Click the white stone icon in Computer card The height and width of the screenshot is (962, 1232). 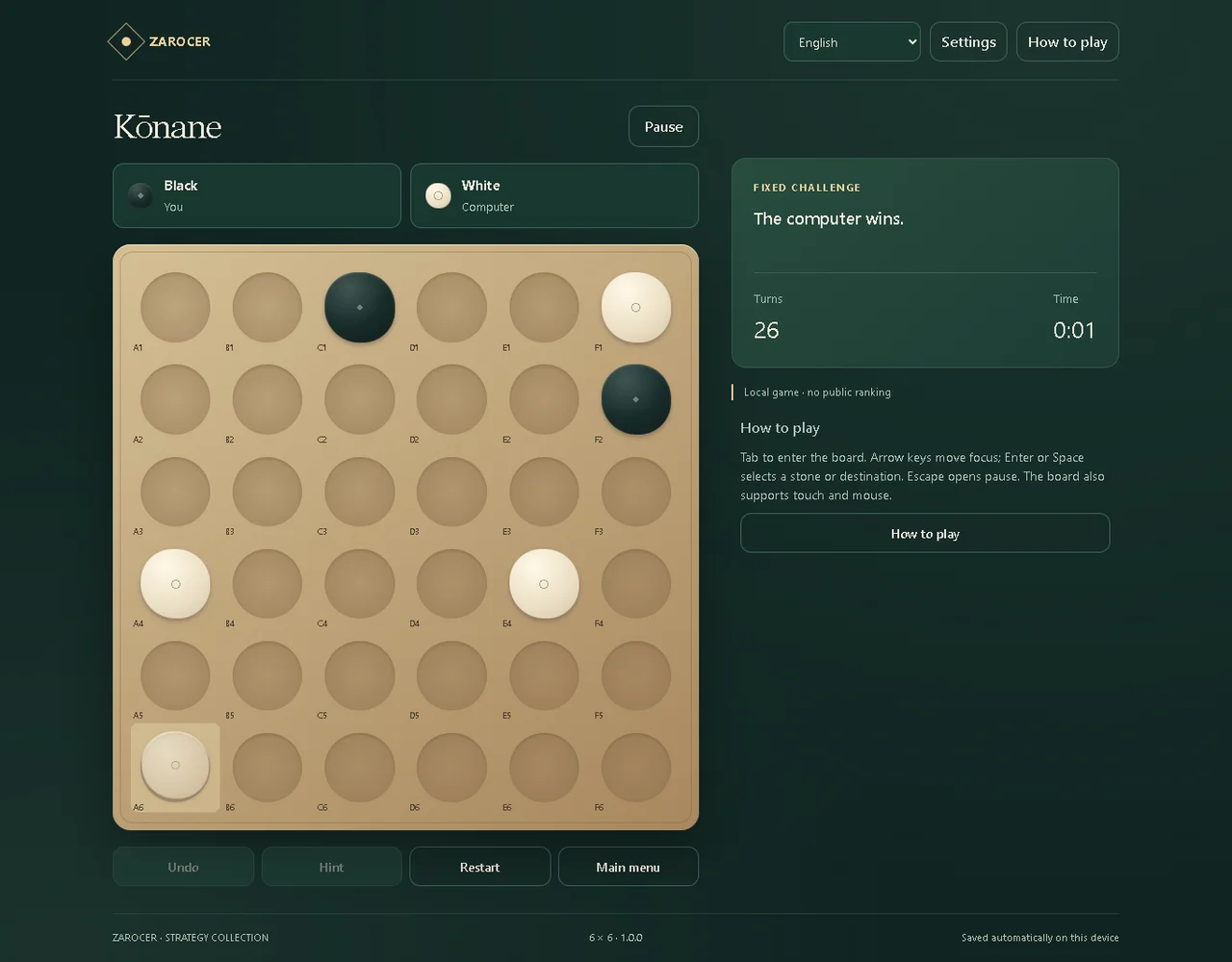pos(438,195)
